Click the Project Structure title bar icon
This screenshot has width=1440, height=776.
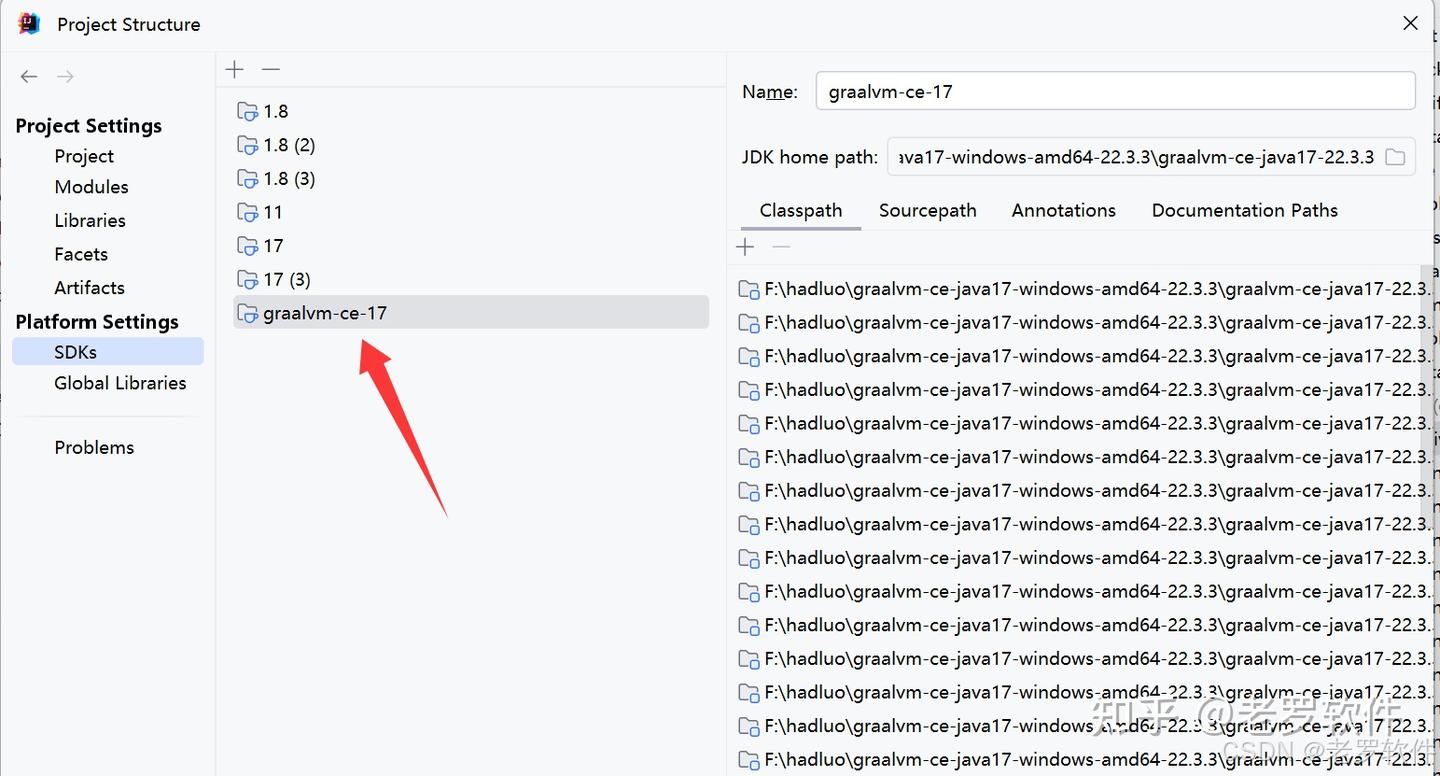click(27, 22)
